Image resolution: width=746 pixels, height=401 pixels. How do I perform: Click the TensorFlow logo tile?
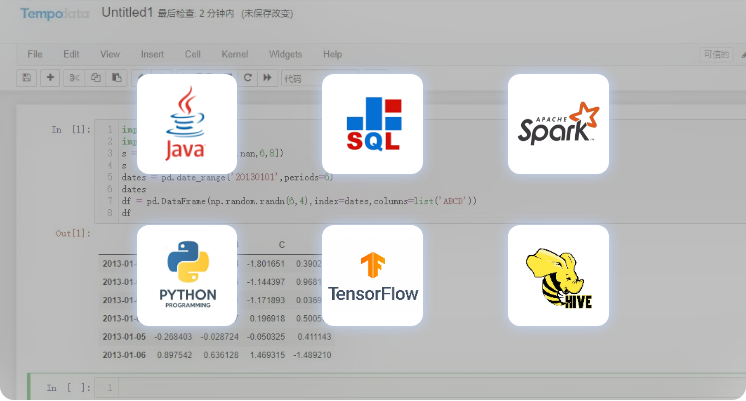[372, 275]
